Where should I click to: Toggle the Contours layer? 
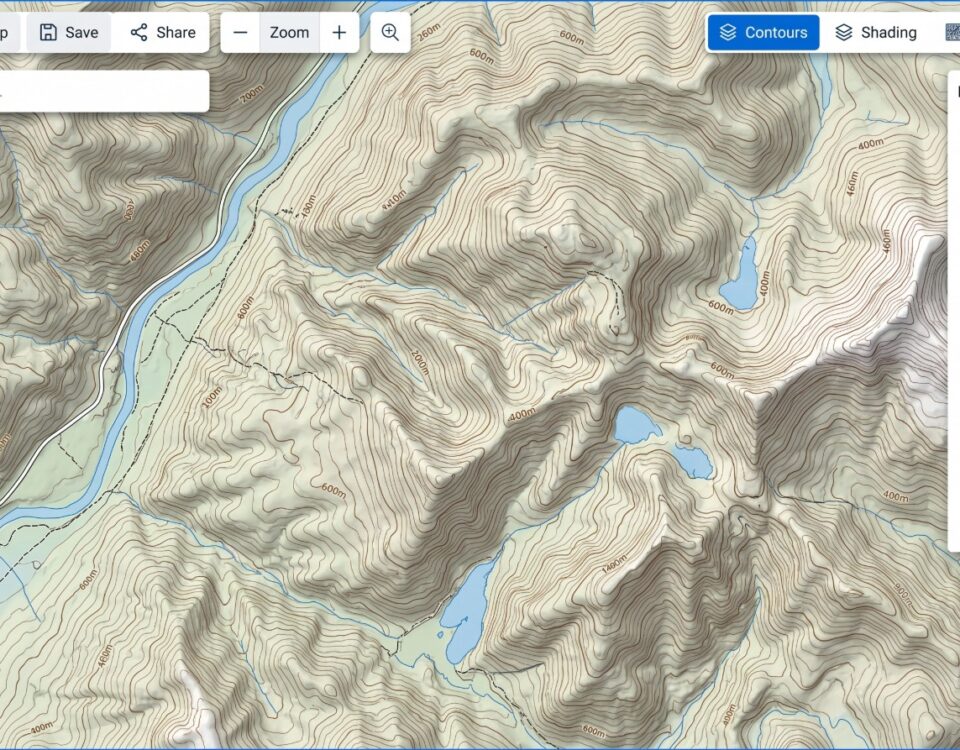(763, 32)
